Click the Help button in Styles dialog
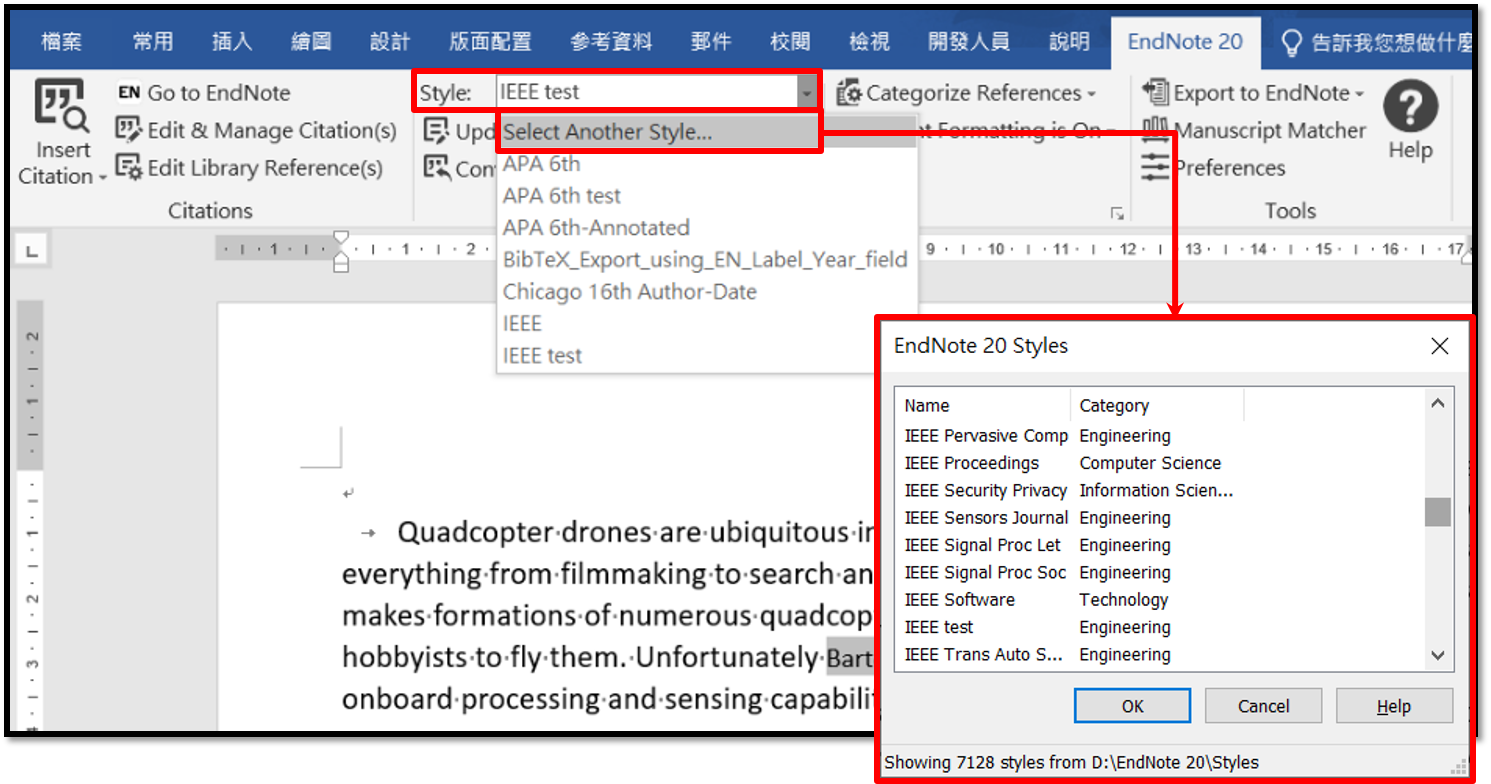This screenshot has width=1491, height=784. point(1394,706)
